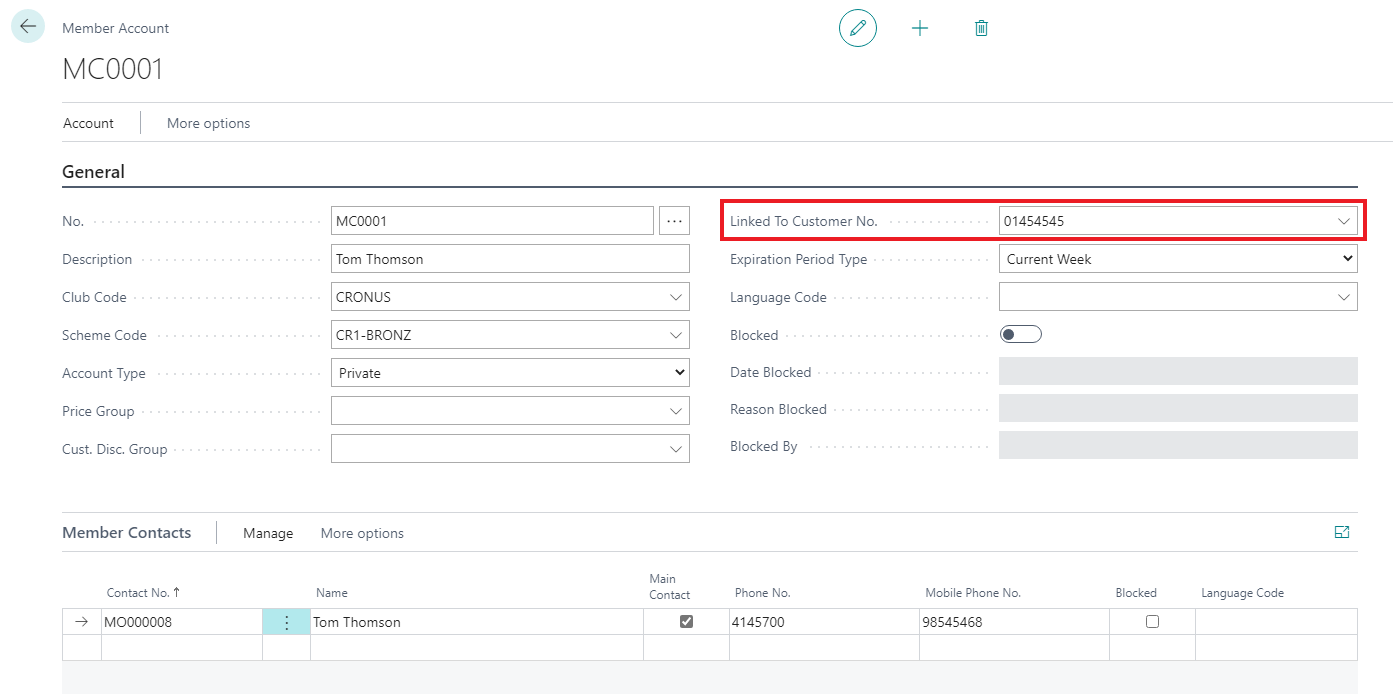The image size is (1393, 694).
Task: Check Blocked checkbox in contact row
Action: pos(1152,621)
